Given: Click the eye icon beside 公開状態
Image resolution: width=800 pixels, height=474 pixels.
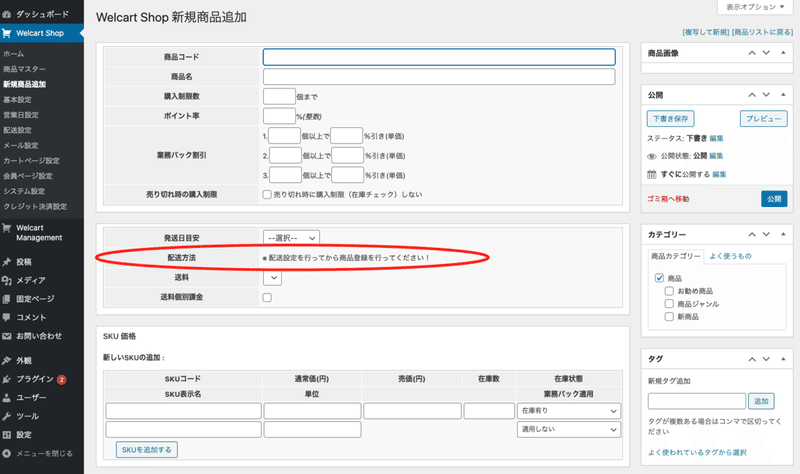Looking at the screenshot, I should (652, 156).
